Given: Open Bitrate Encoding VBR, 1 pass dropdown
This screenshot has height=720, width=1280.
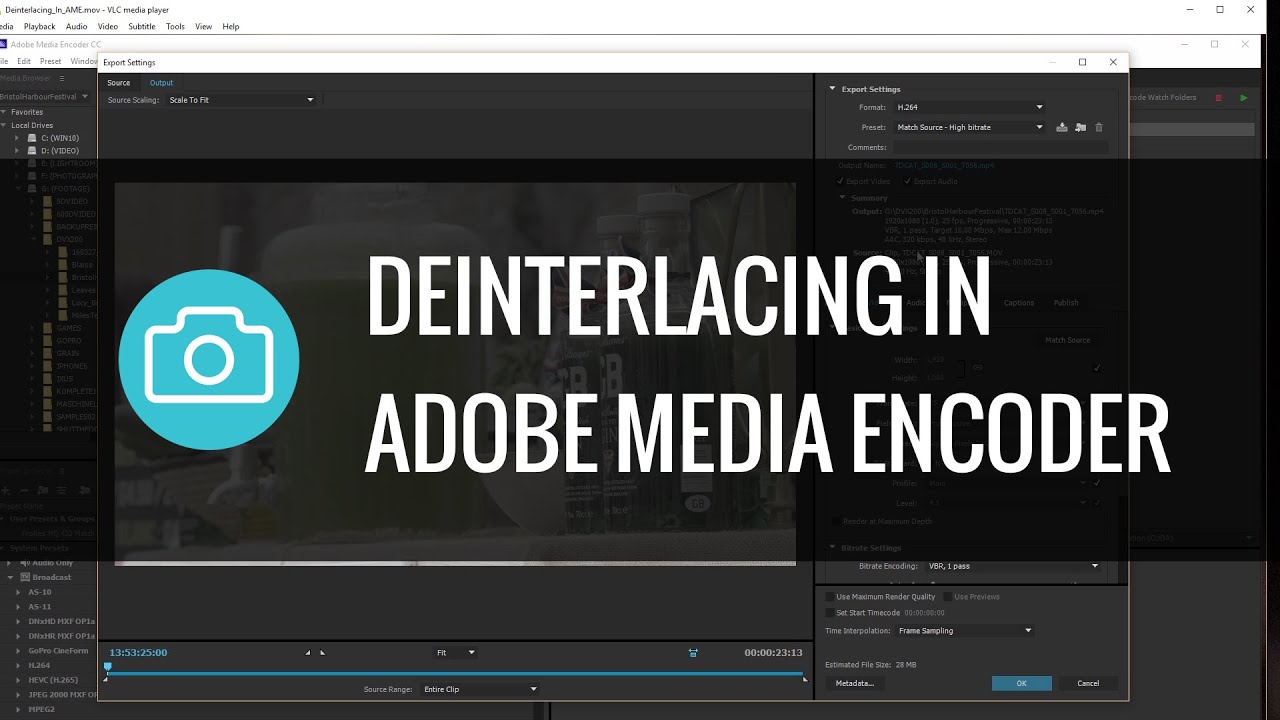Looking at the screenshot, I should click(1012, 566).
